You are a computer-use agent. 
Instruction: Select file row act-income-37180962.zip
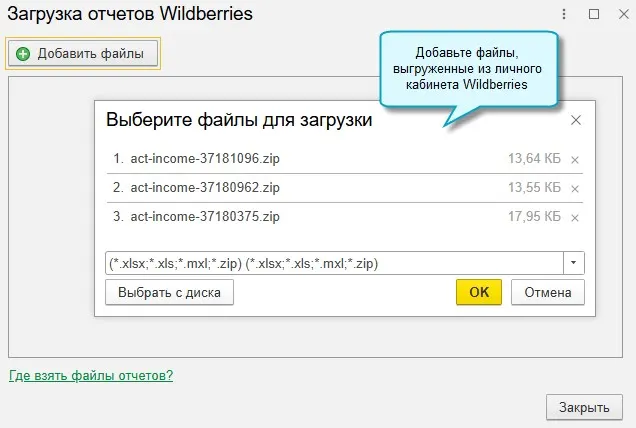click(345, 188)
